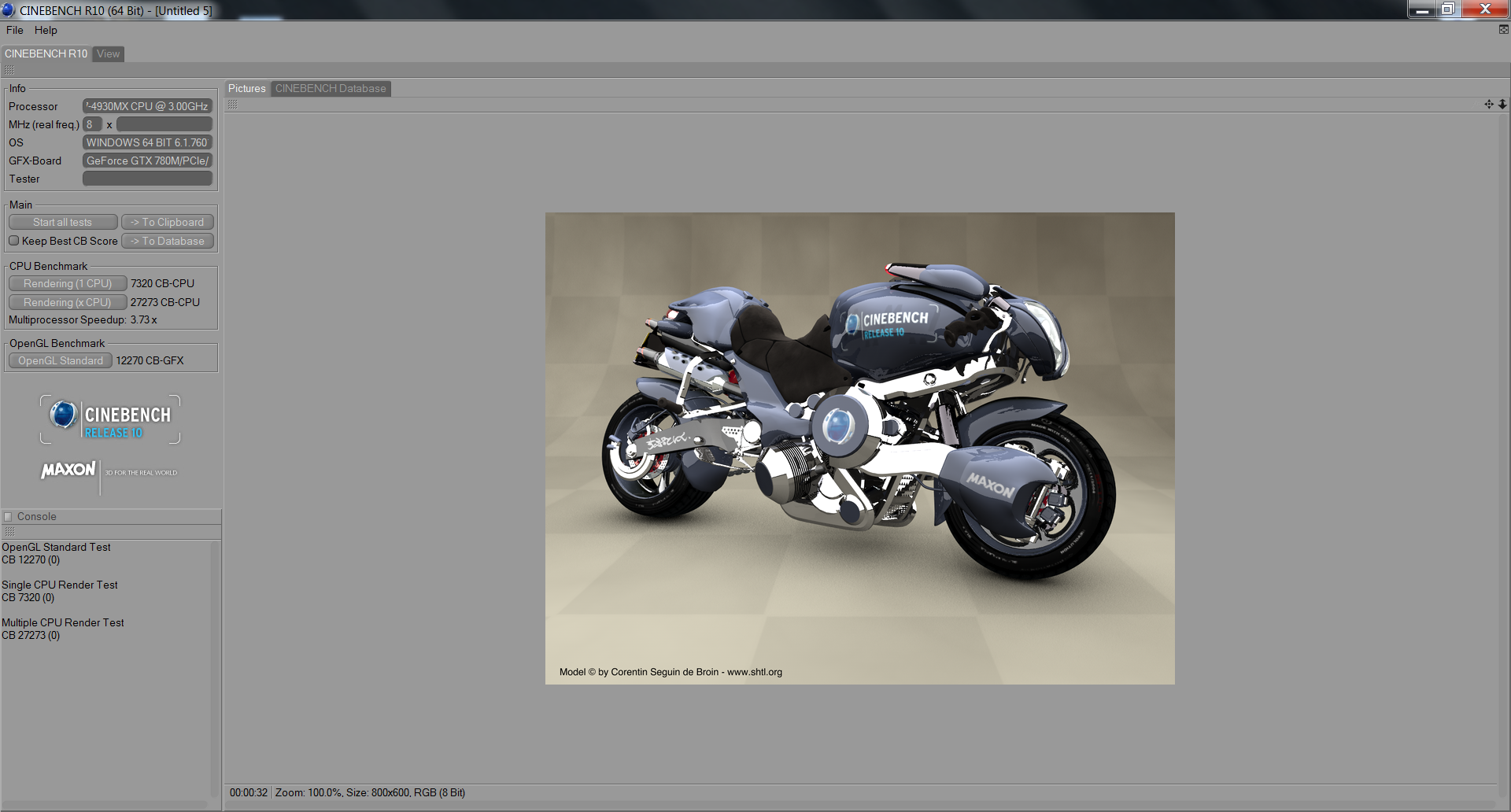Click the Model © by Corentin Seguin de Broin caption
The height and width of the screenshot is (812, 1511).
671,672
